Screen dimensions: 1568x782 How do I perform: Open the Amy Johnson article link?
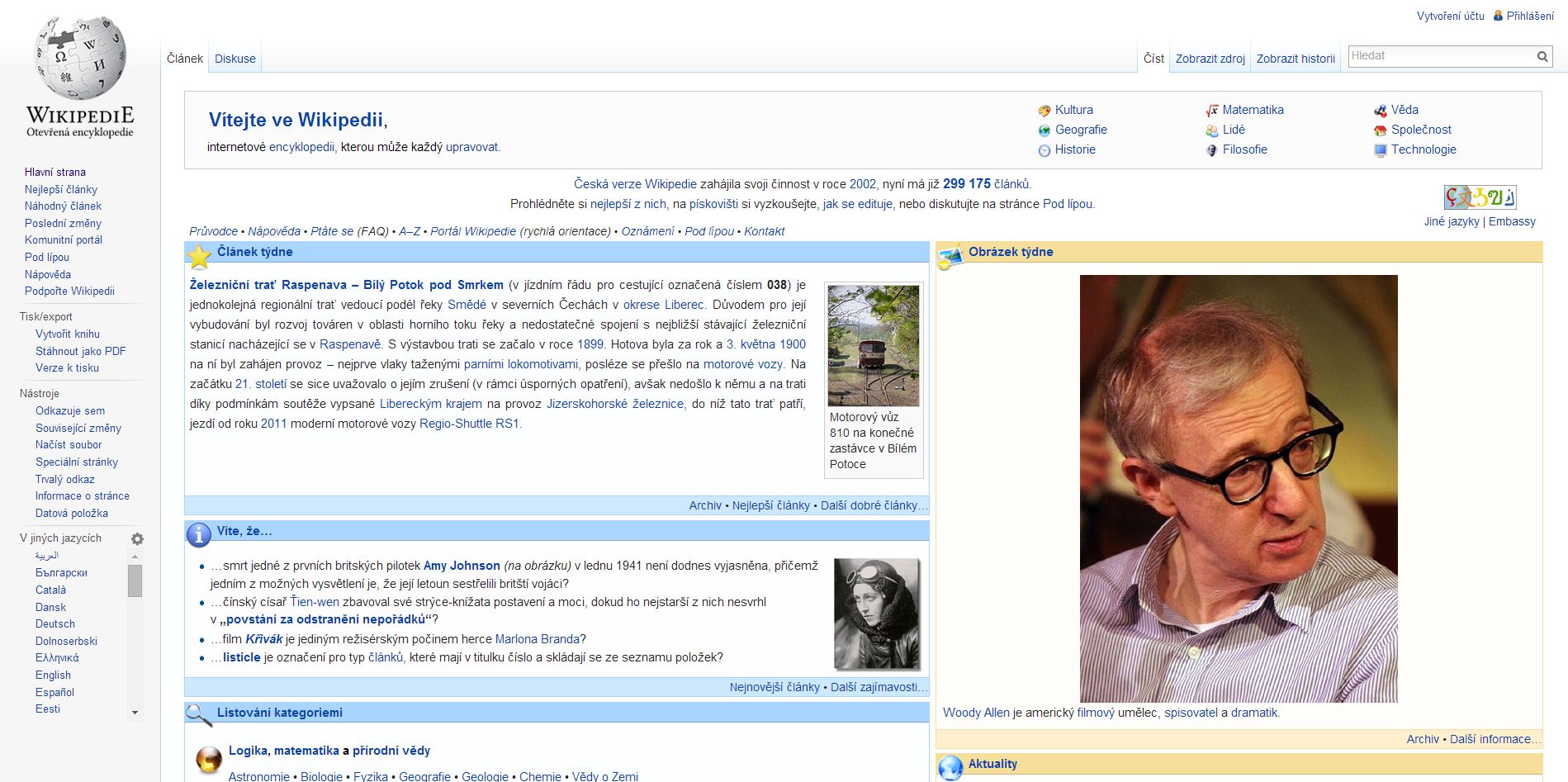coord(462,566)
